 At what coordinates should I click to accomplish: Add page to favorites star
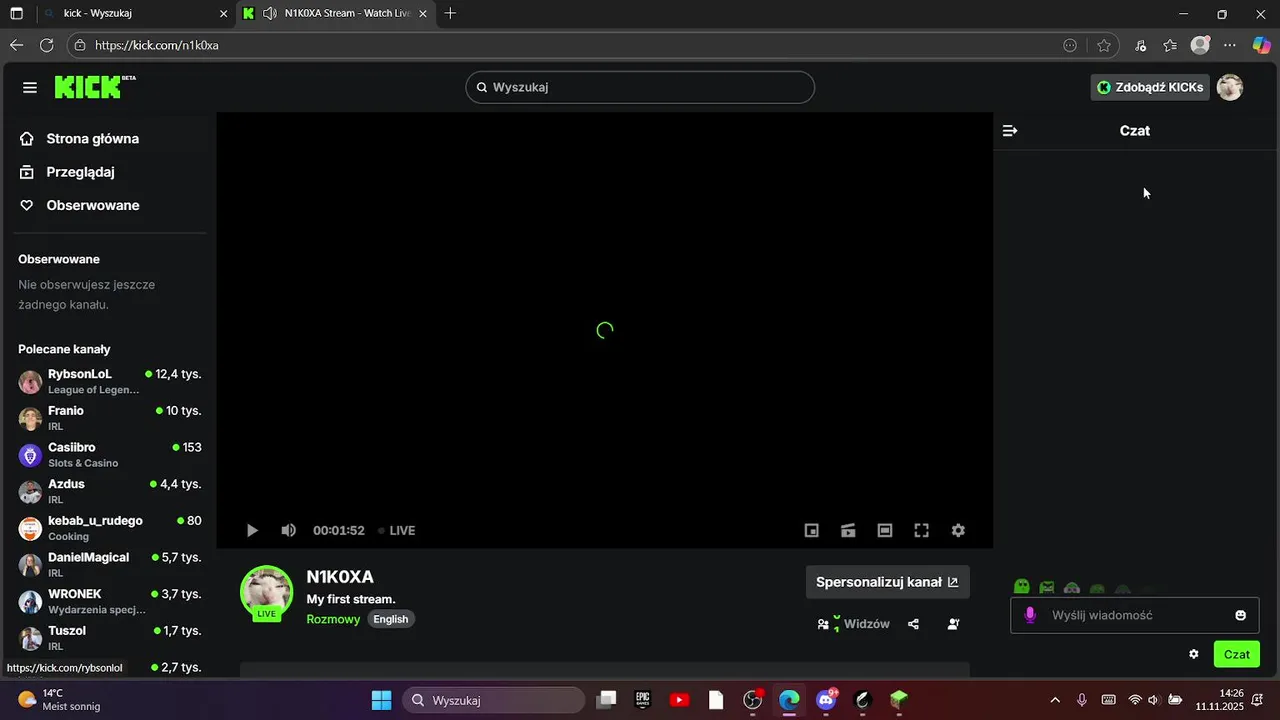(x=1104, y=45)
